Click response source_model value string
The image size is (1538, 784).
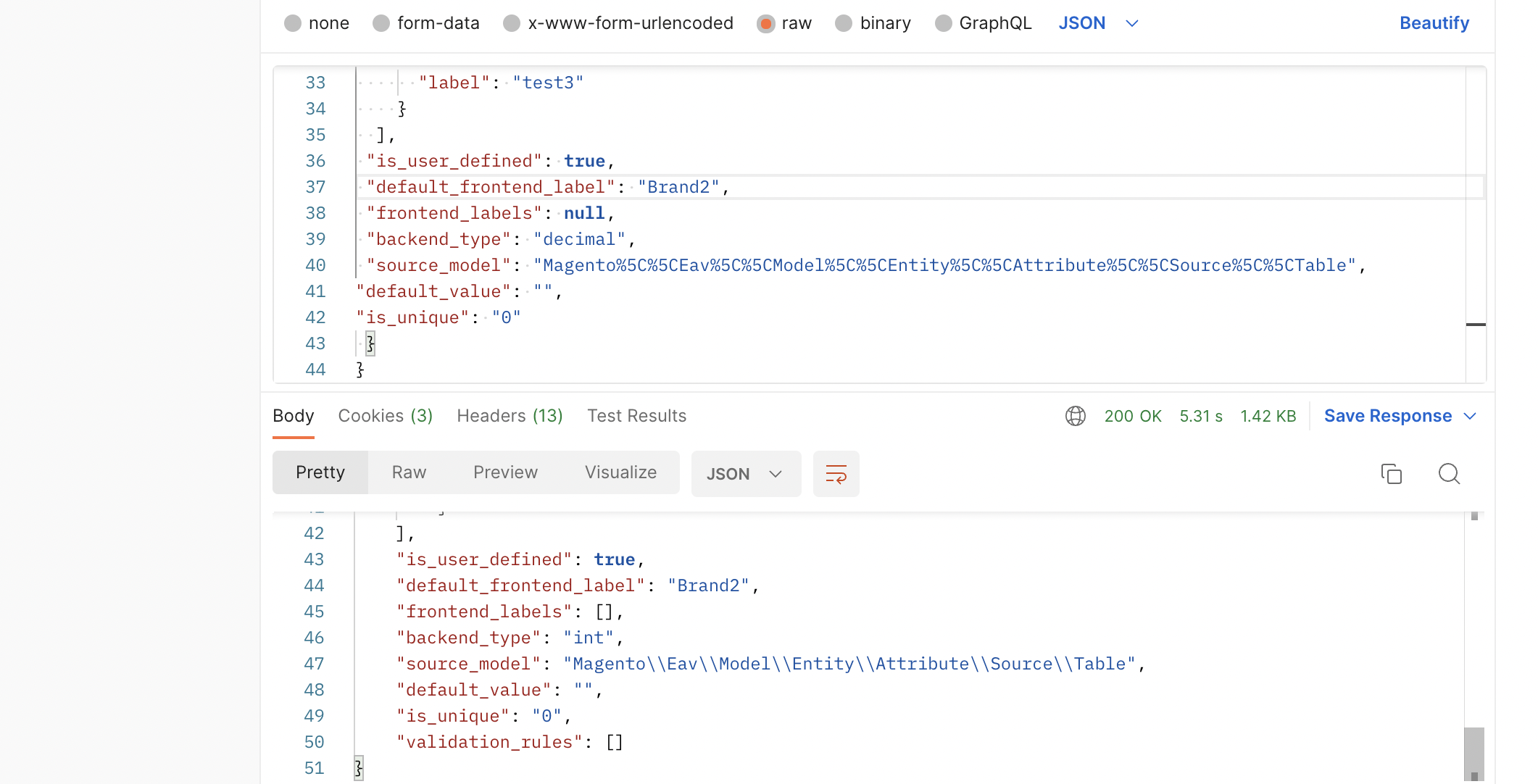coord(849,664)
